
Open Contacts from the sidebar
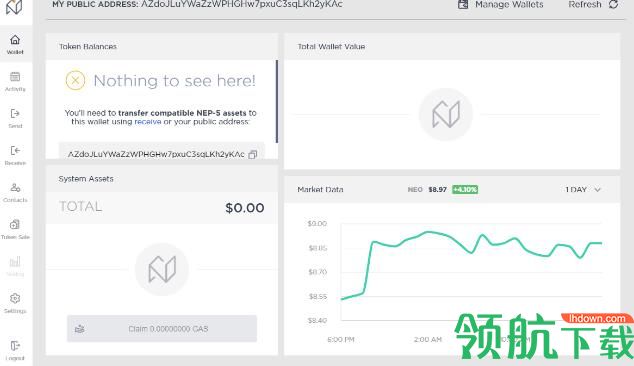click(15, 192)
